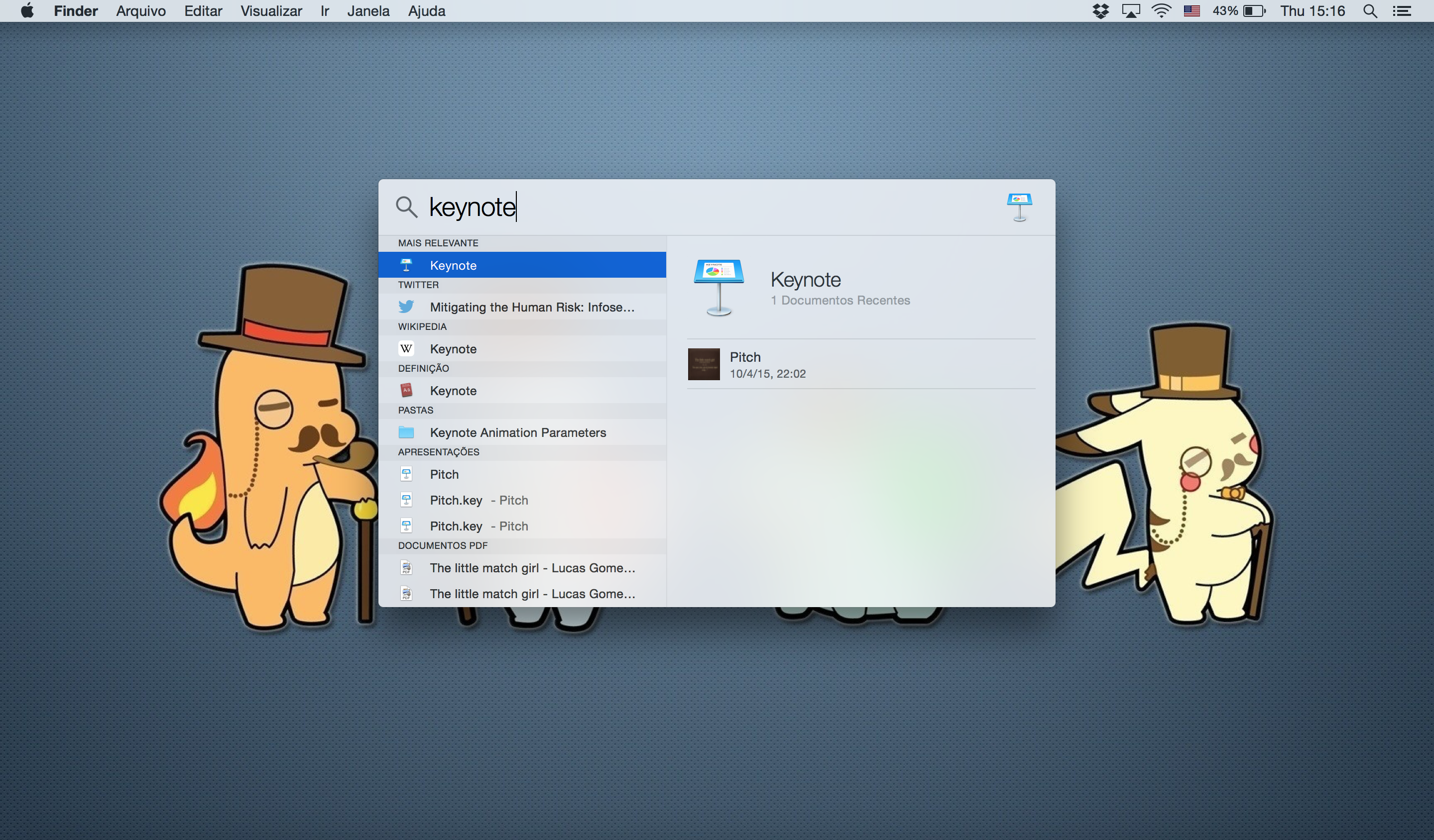Click the MAIS RELEVANTE section header

pyautogui.click(x=438, y=243)
